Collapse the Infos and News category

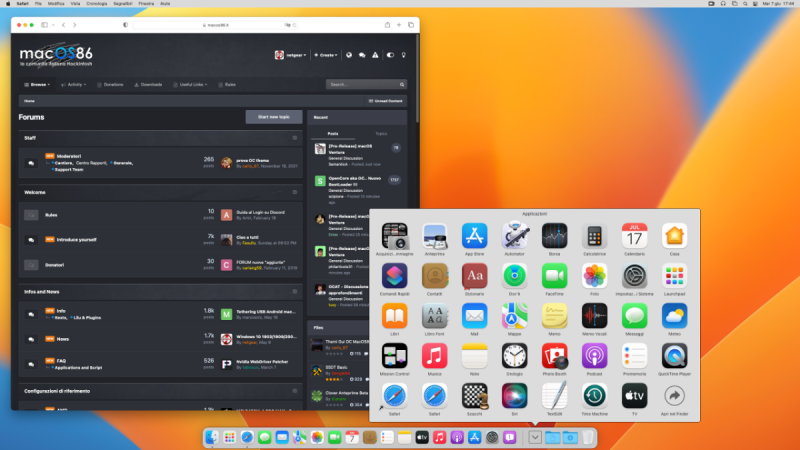(295, 292)
